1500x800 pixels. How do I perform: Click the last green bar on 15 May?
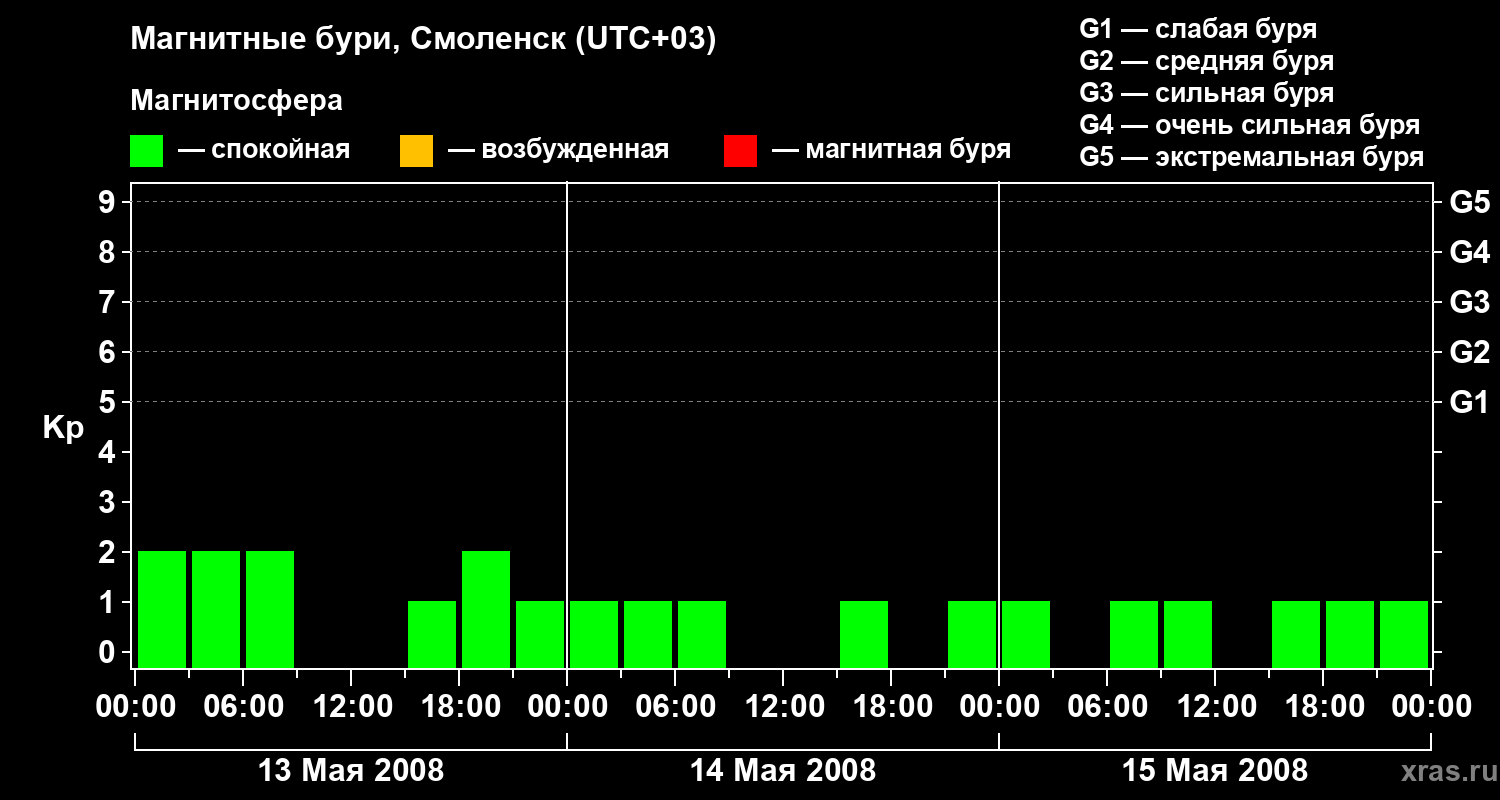[1404, 634]
